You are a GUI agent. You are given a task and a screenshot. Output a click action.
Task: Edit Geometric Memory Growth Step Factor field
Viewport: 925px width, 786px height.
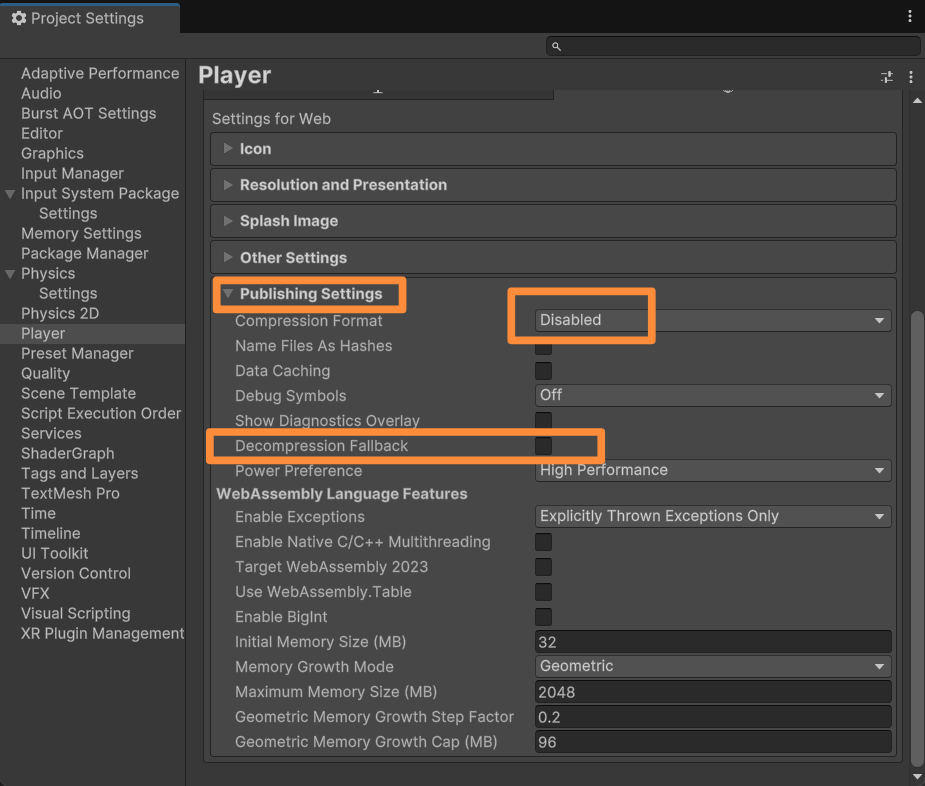coord(713,716)
